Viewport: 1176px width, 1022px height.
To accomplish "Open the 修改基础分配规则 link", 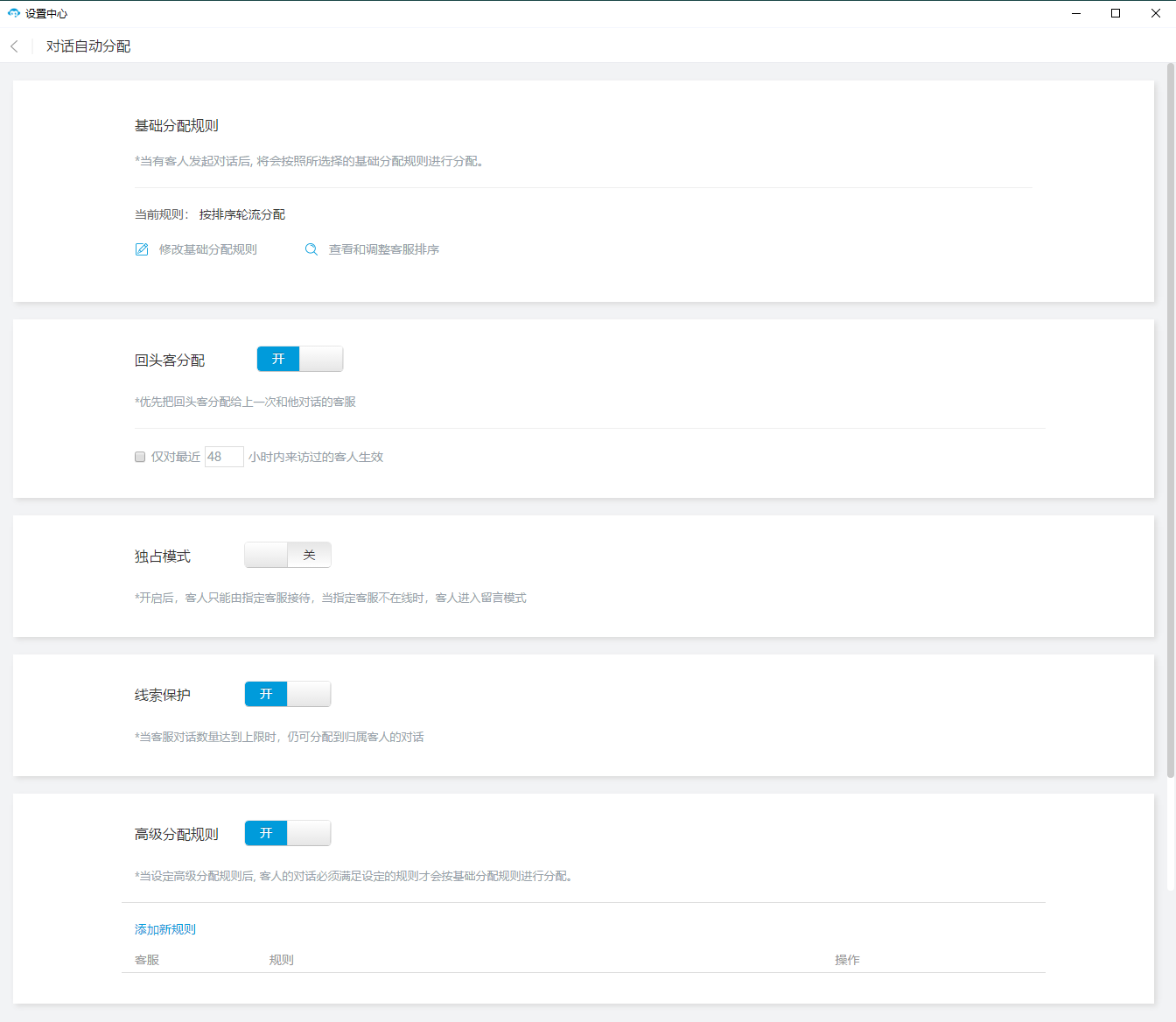I will coord(208,249).
